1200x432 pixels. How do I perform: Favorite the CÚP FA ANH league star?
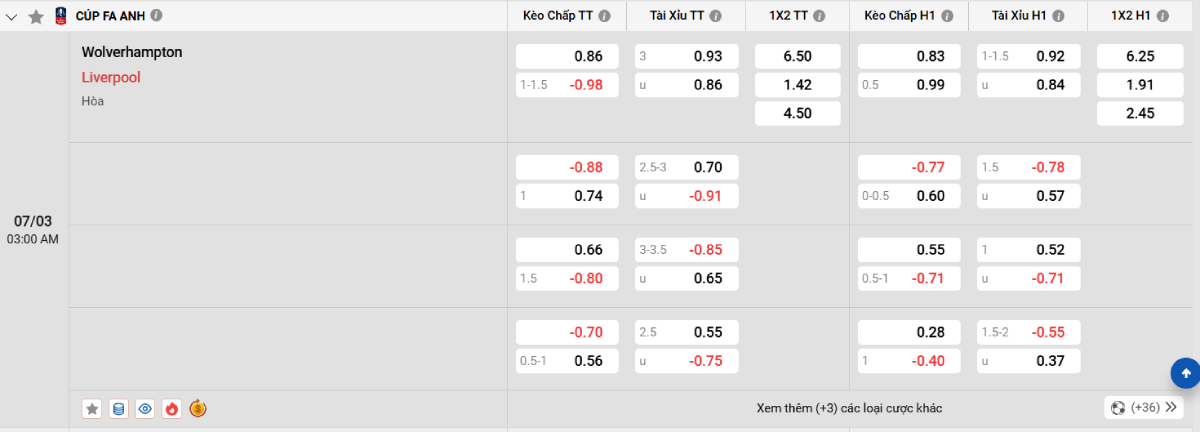(36, 17)
